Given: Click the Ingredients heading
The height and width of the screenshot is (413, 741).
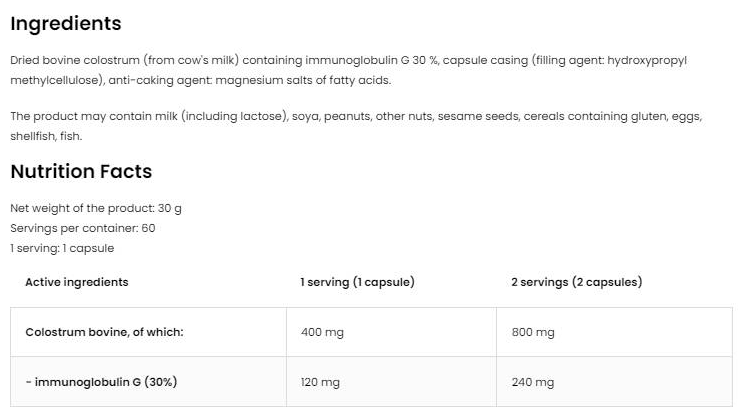Looking at the screenshot, I should (65, 23).
